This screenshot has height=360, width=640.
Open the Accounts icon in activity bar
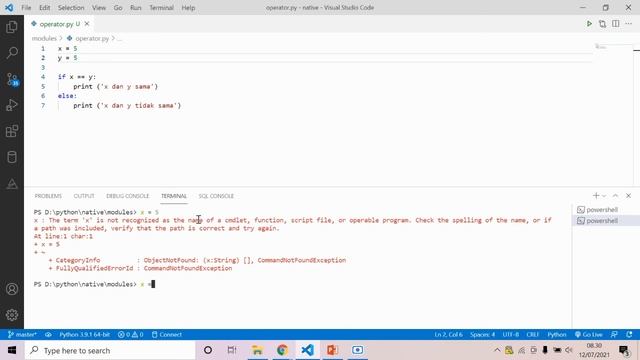point(12,289)
